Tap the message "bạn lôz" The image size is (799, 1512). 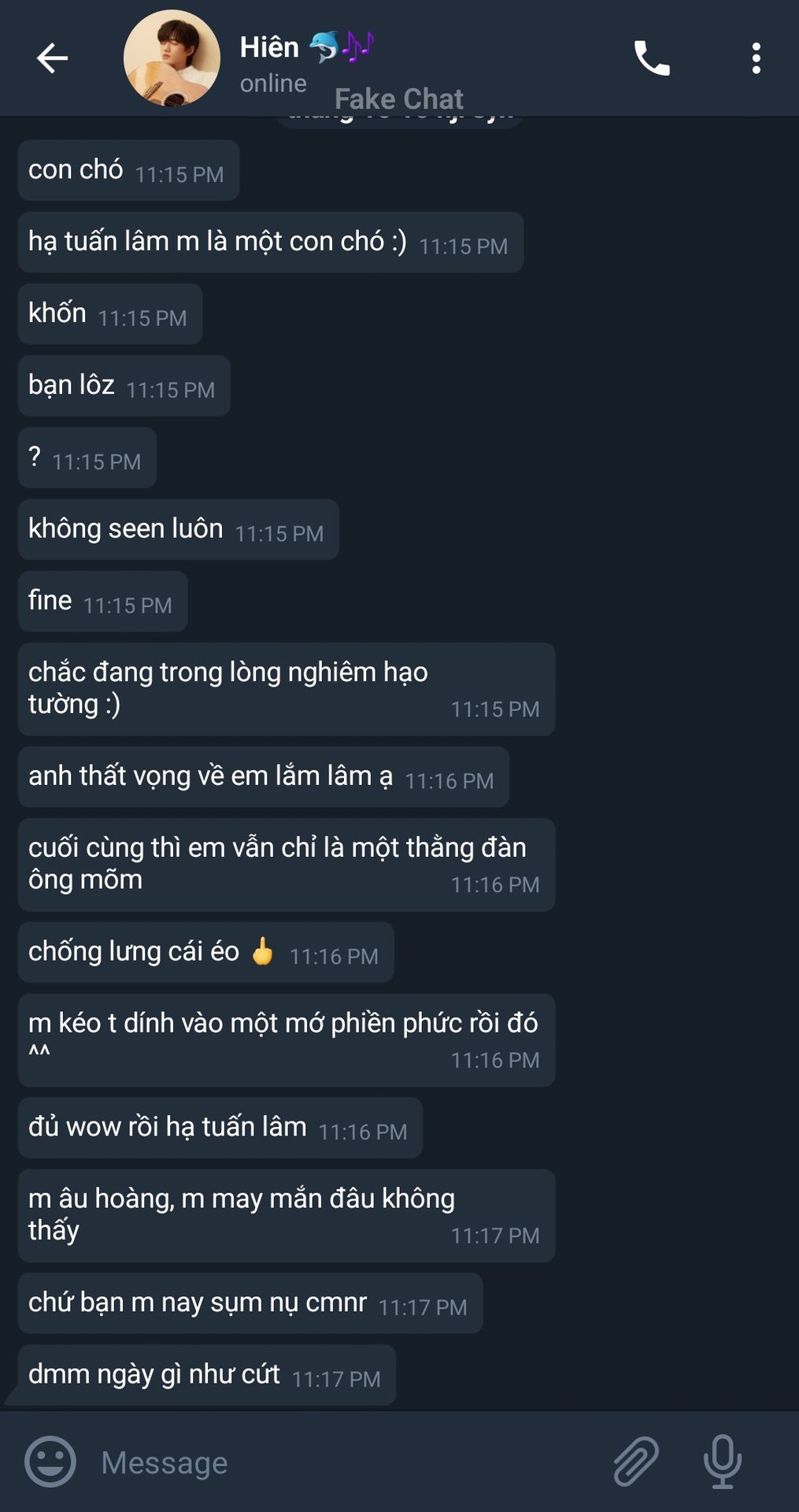coord(124,386)
